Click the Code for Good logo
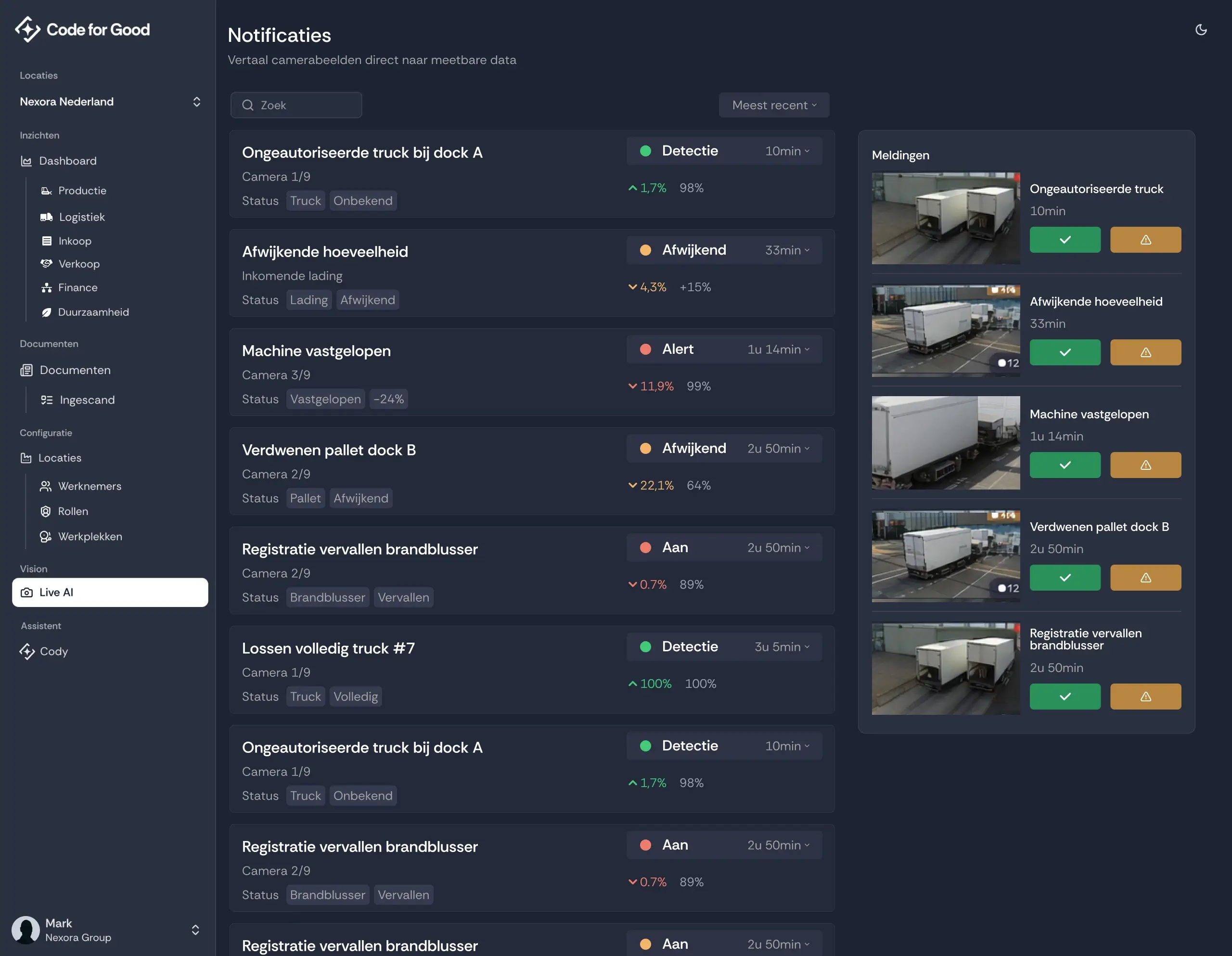The width and height of the screenshot is (1232, 956). 82,29
